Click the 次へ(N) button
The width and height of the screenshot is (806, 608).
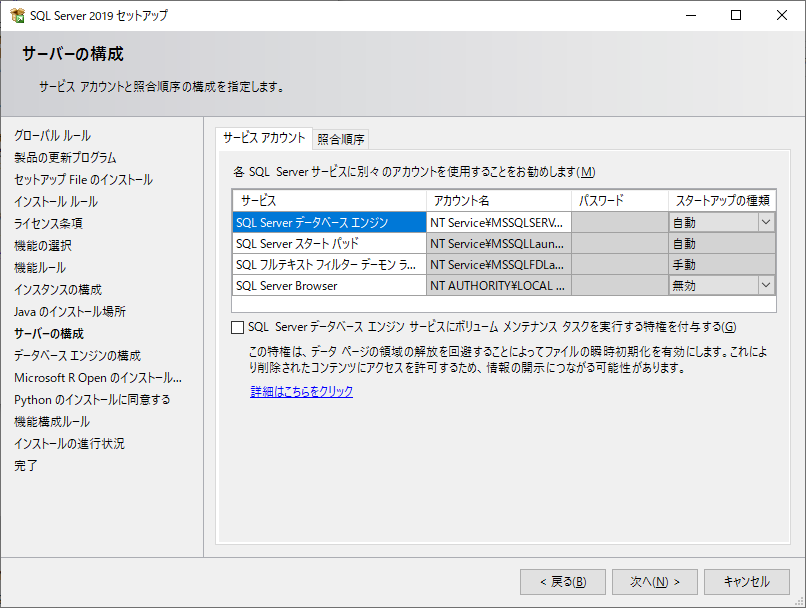coord(648,582)
